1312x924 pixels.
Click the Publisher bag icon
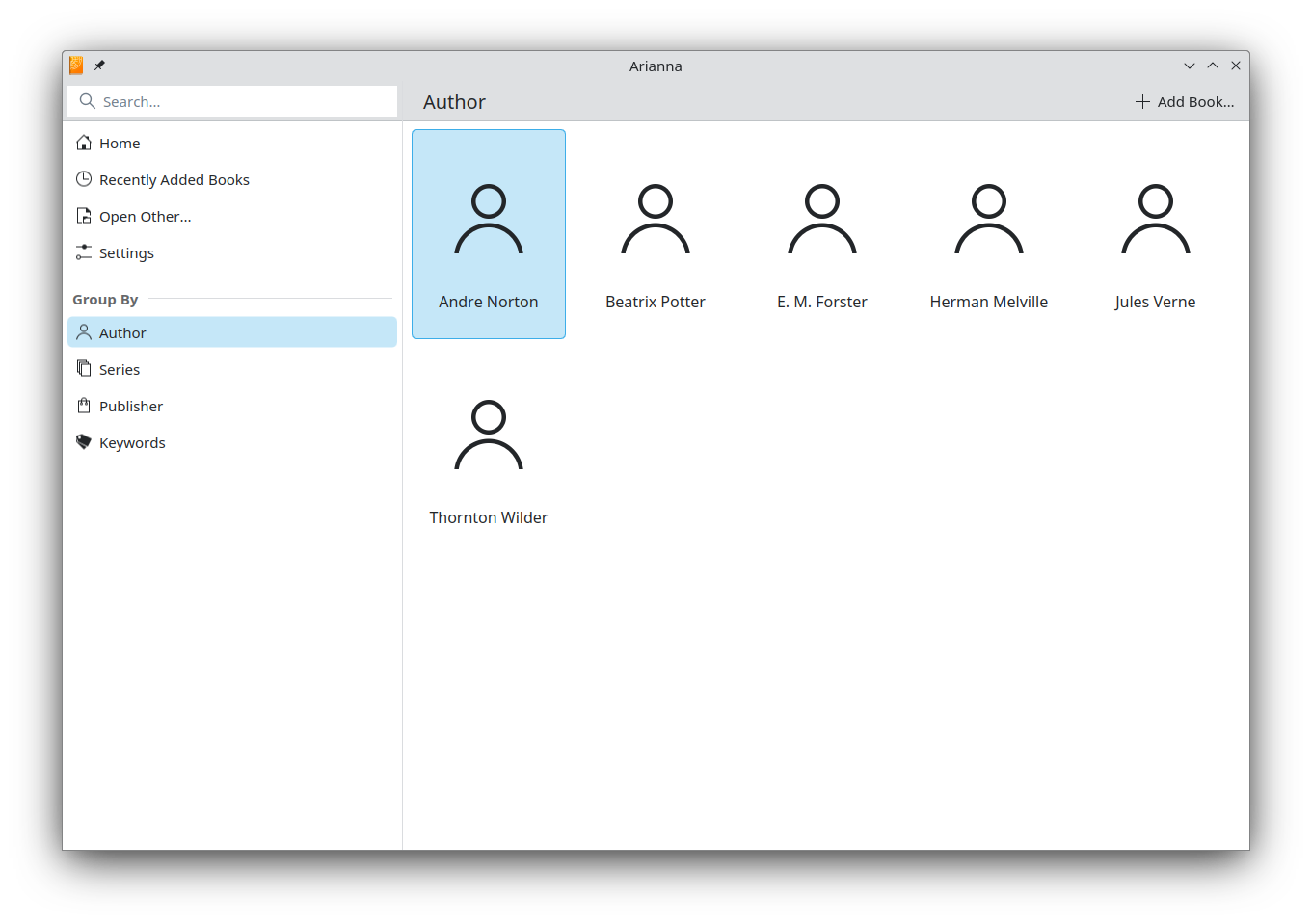coord(84,406)
